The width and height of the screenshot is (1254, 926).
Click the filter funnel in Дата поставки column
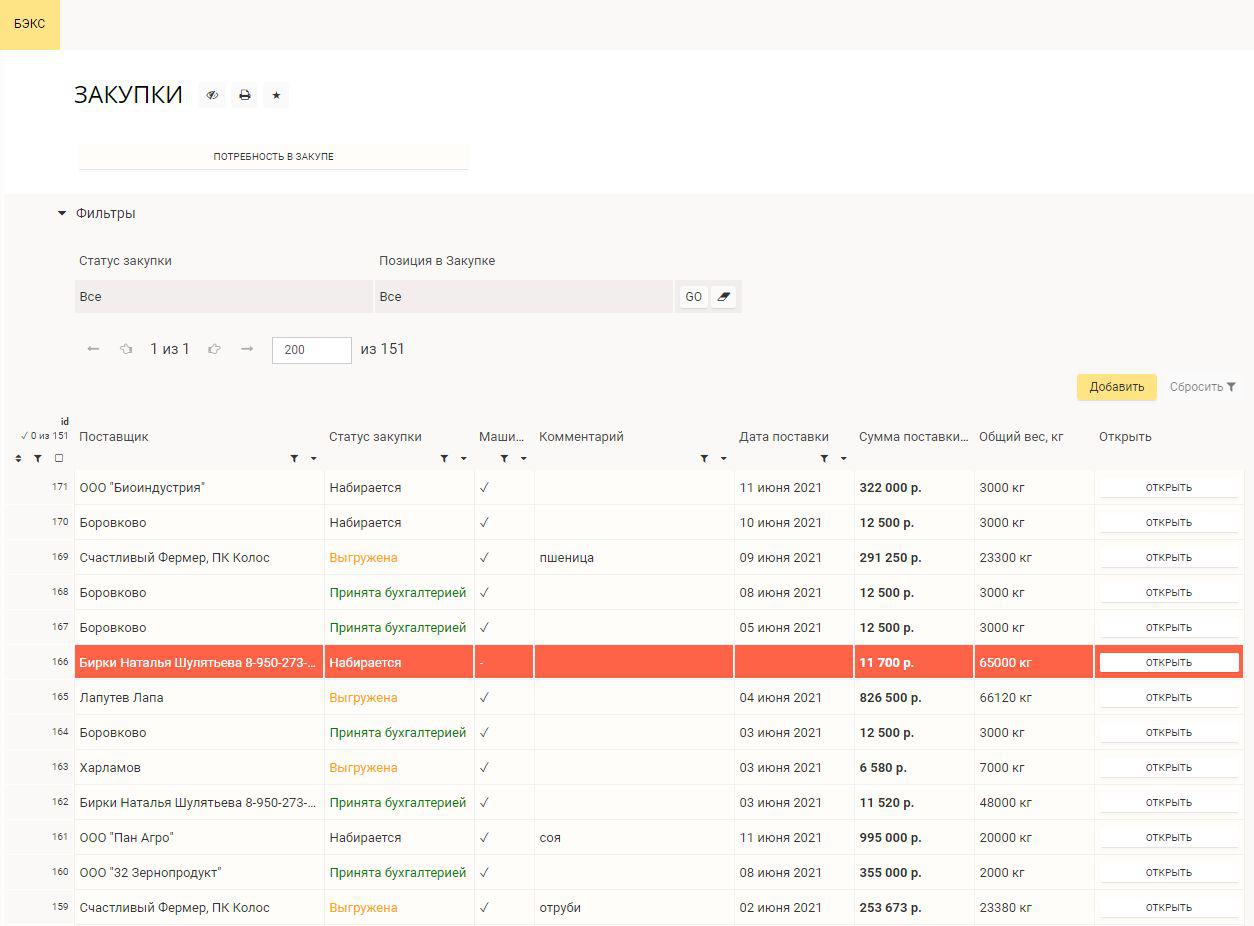point(824,459)
